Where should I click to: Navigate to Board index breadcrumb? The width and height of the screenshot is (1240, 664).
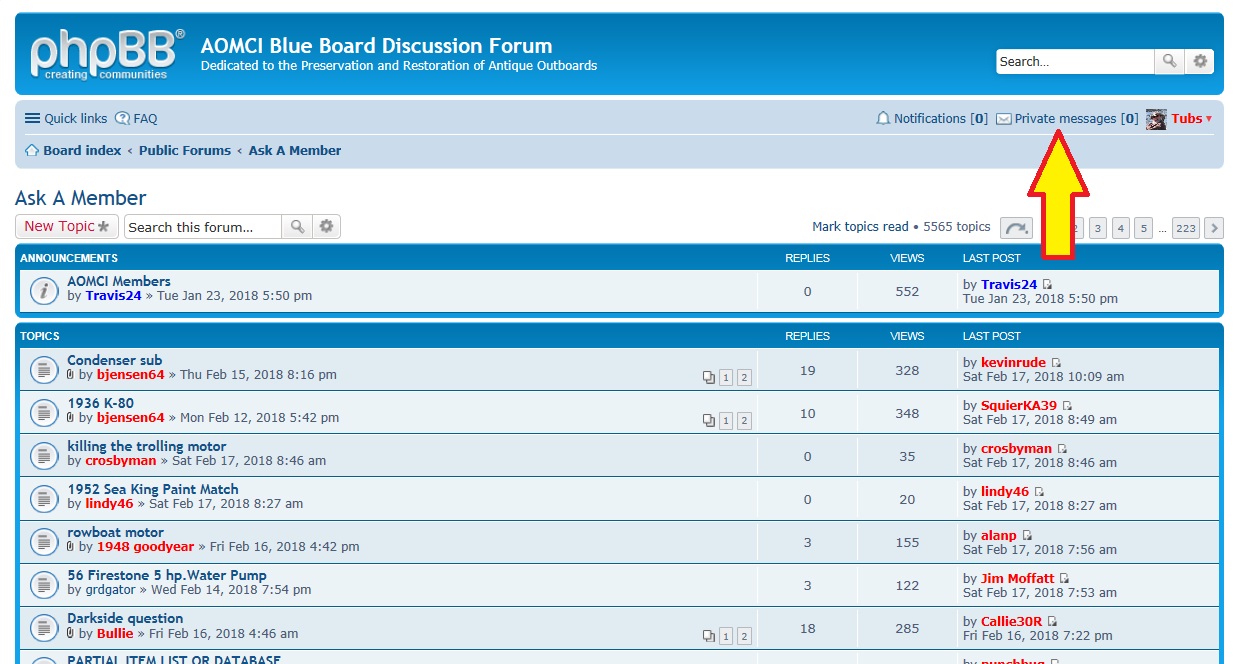pyautogui.click(x=82, y=151)
